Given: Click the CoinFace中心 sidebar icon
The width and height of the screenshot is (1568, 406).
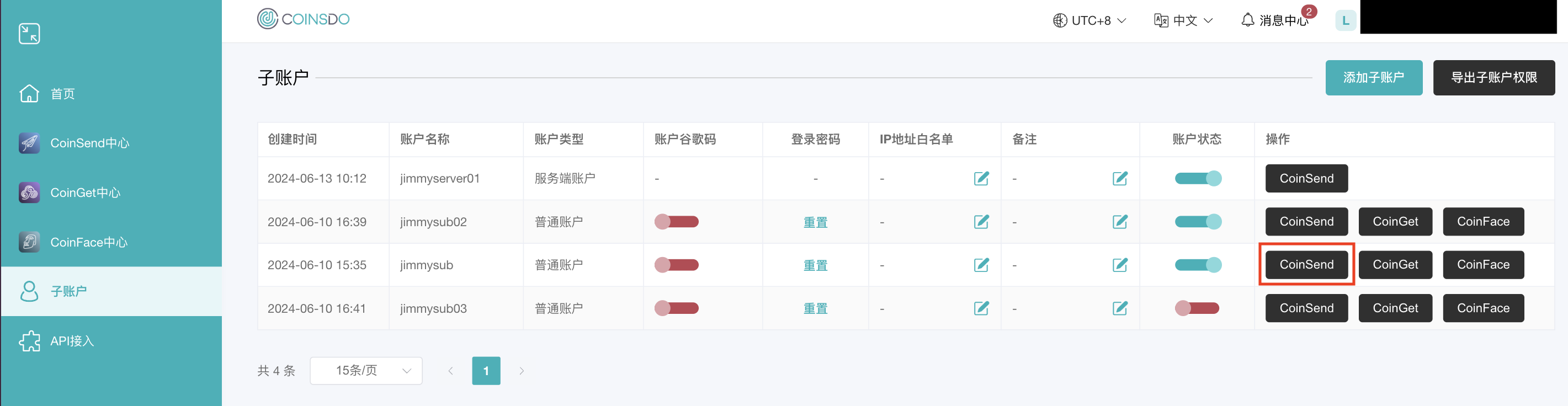Looking at the screenshot, I should [29, 242].
